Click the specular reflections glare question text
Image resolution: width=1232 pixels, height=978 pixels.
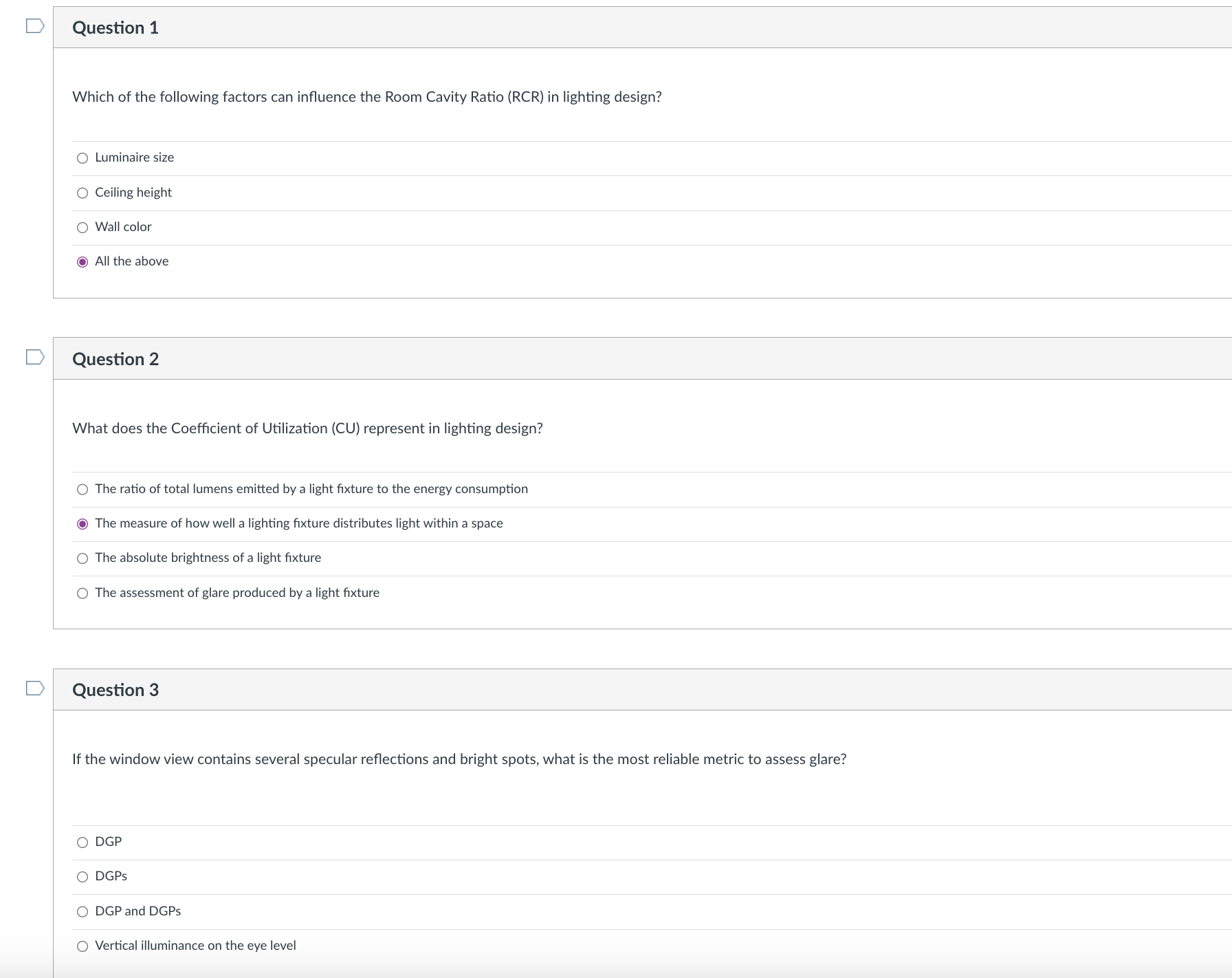459,759
